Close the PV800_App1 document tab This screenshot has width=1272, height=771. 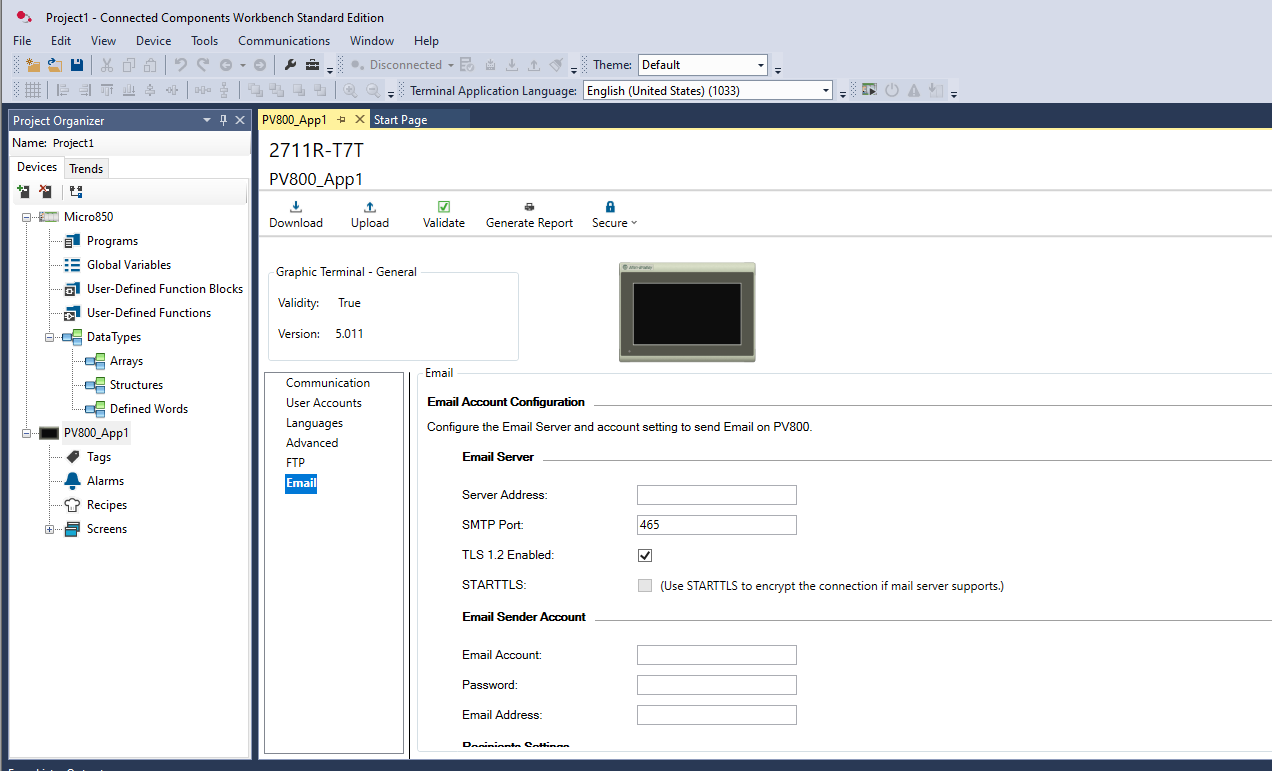[360, 120]
